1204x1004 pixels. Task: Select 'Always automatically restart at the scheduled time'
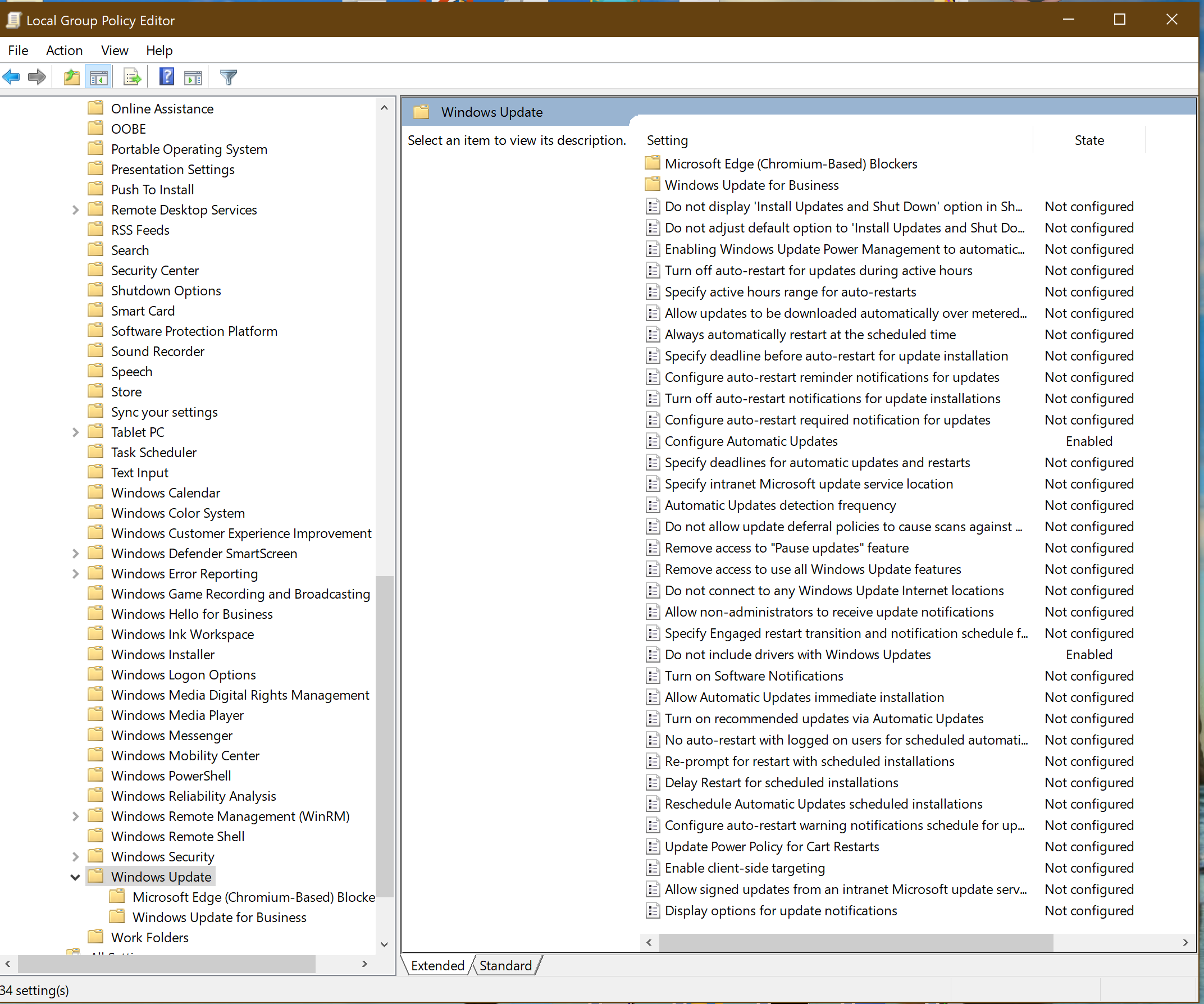click(810, 335)
